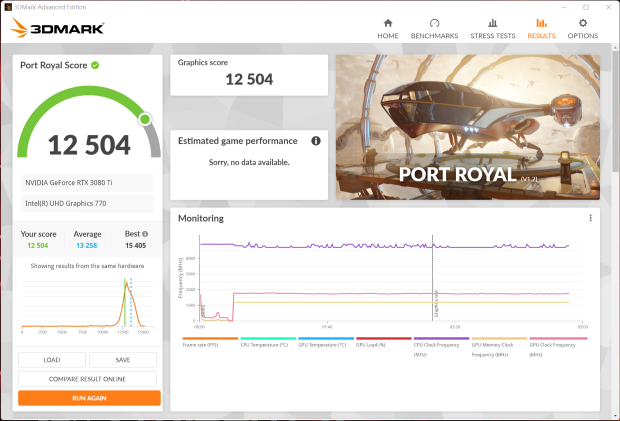Click the 3DMark logo
This screenshot has height=421, width=620.
click(58, 28)
